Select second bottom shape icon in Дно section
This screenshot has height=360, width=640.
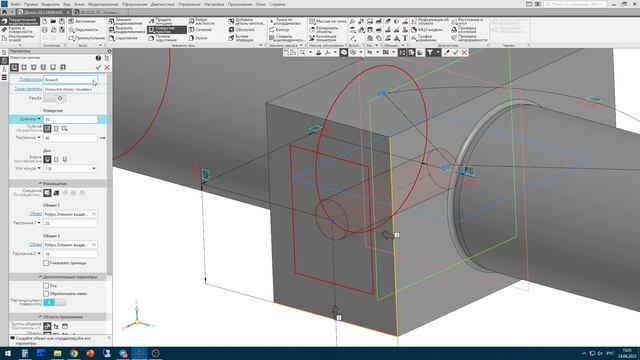point(56,159)
